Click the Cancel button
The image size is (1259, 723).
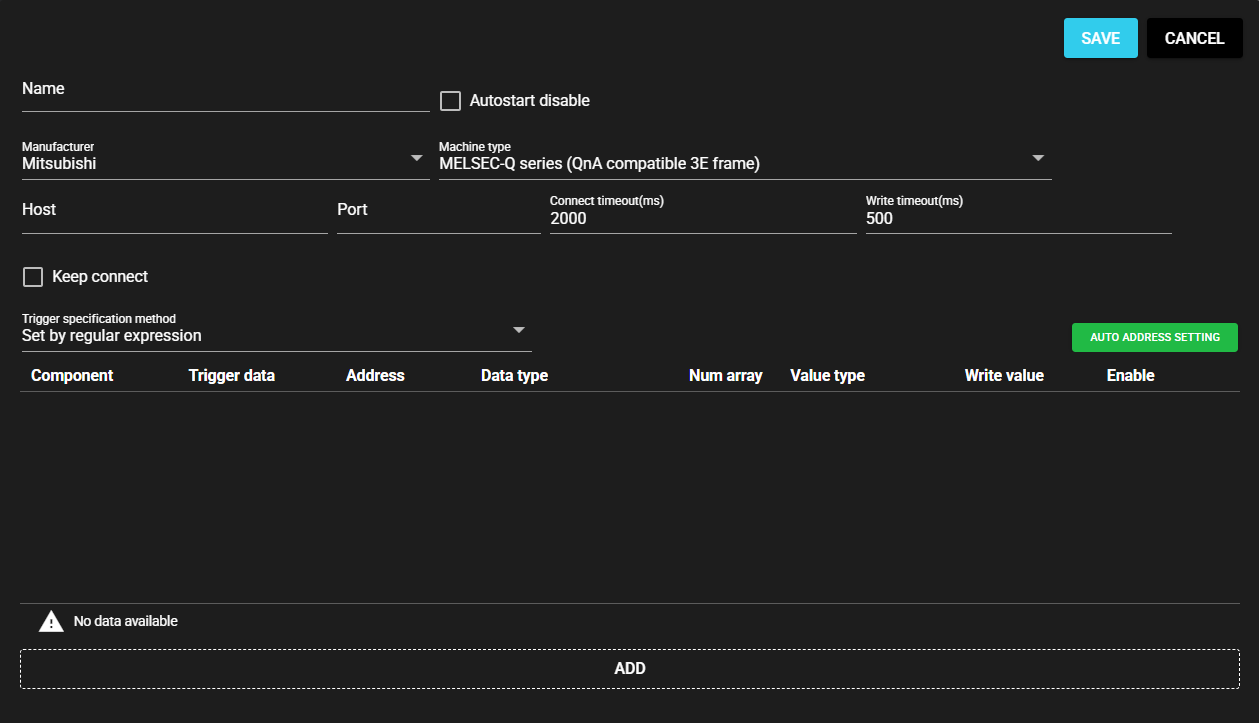1194,38
